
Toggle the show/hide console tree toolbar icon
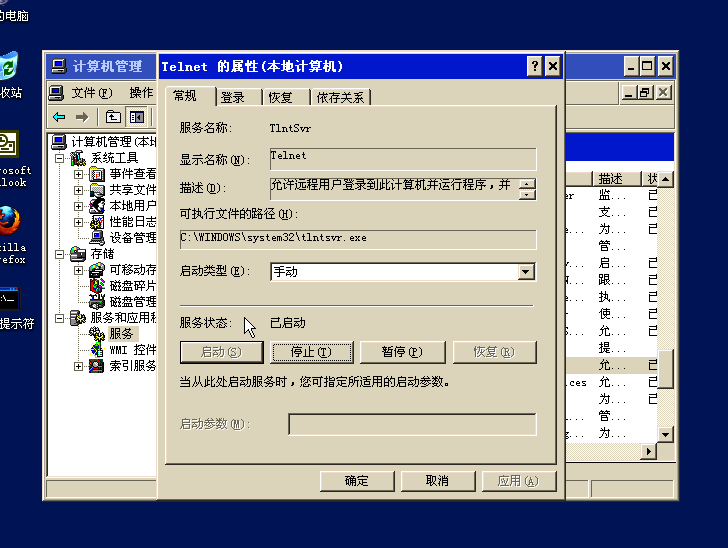(137, 117)
